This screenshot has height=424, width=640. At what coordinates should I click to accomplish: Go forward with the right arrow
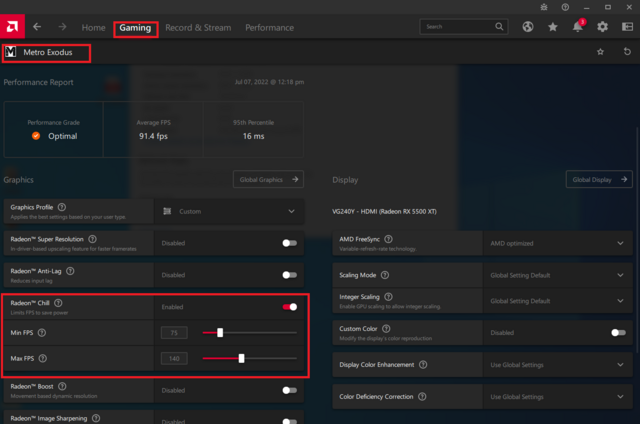point(62,27)
